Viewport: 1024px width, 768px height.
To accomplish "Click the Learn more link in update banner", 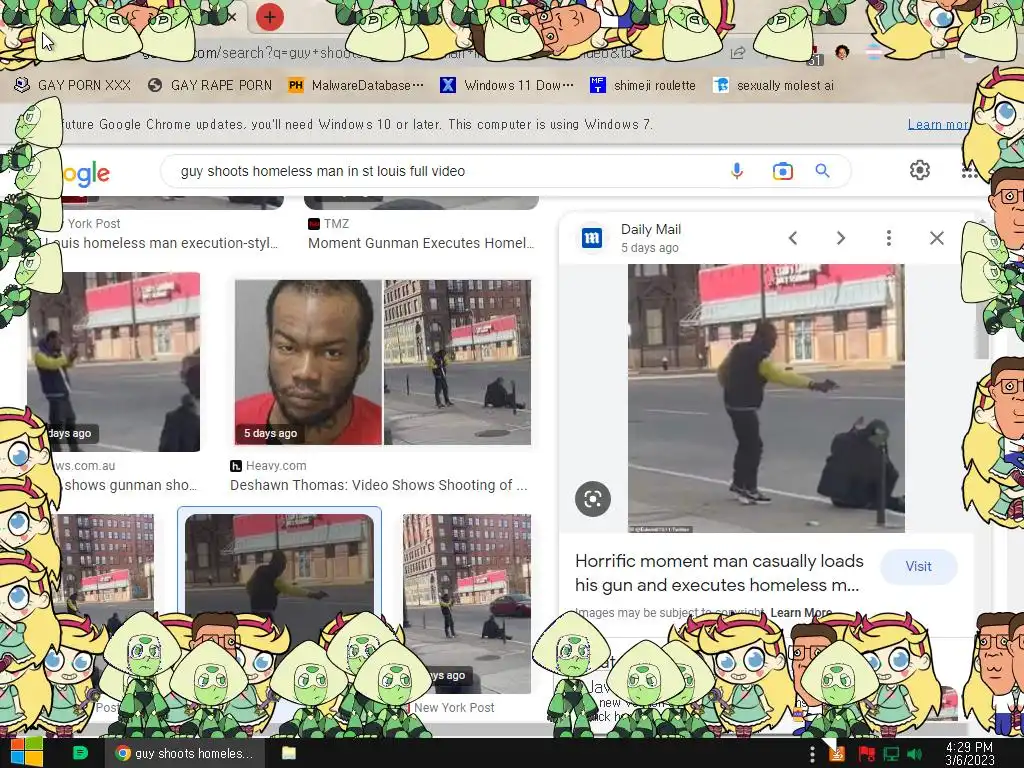I will (x=938, y=124).
